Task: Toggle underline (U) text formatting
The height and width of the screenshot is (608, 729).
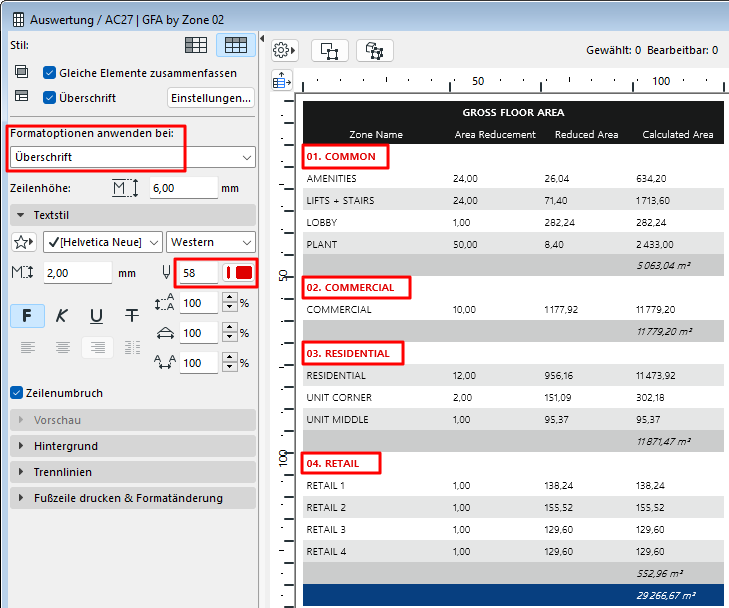Action: point(96,316)
